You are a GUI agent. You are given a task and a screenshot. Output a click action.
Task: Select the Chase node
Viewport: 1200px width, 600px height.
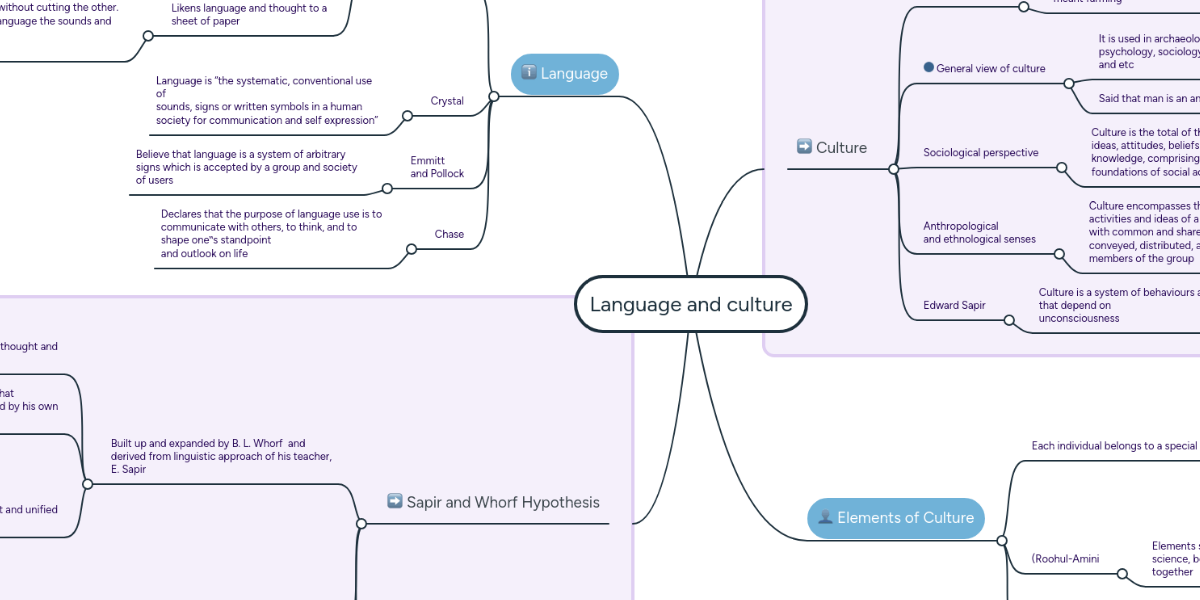448,234
